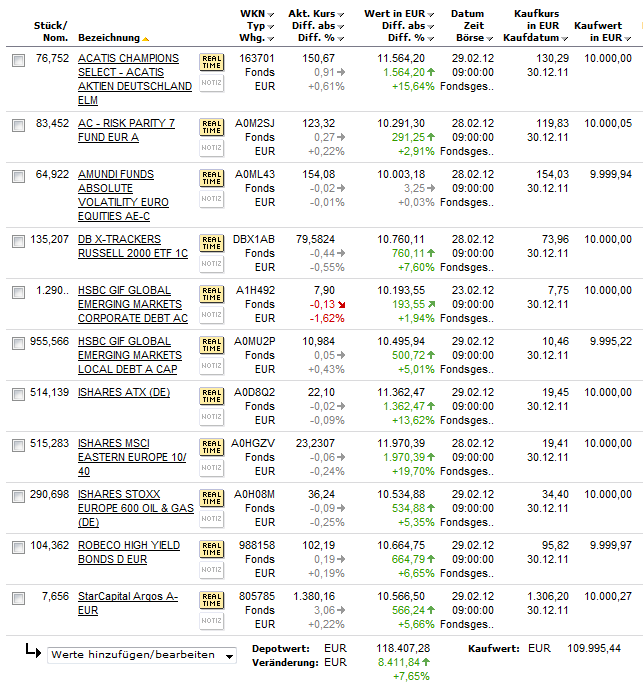Open NOTIZ for ISHARES STOXX EUROPE 600
Image resolution: width=643 pixels, height=689 pixels.
(211, 519)
